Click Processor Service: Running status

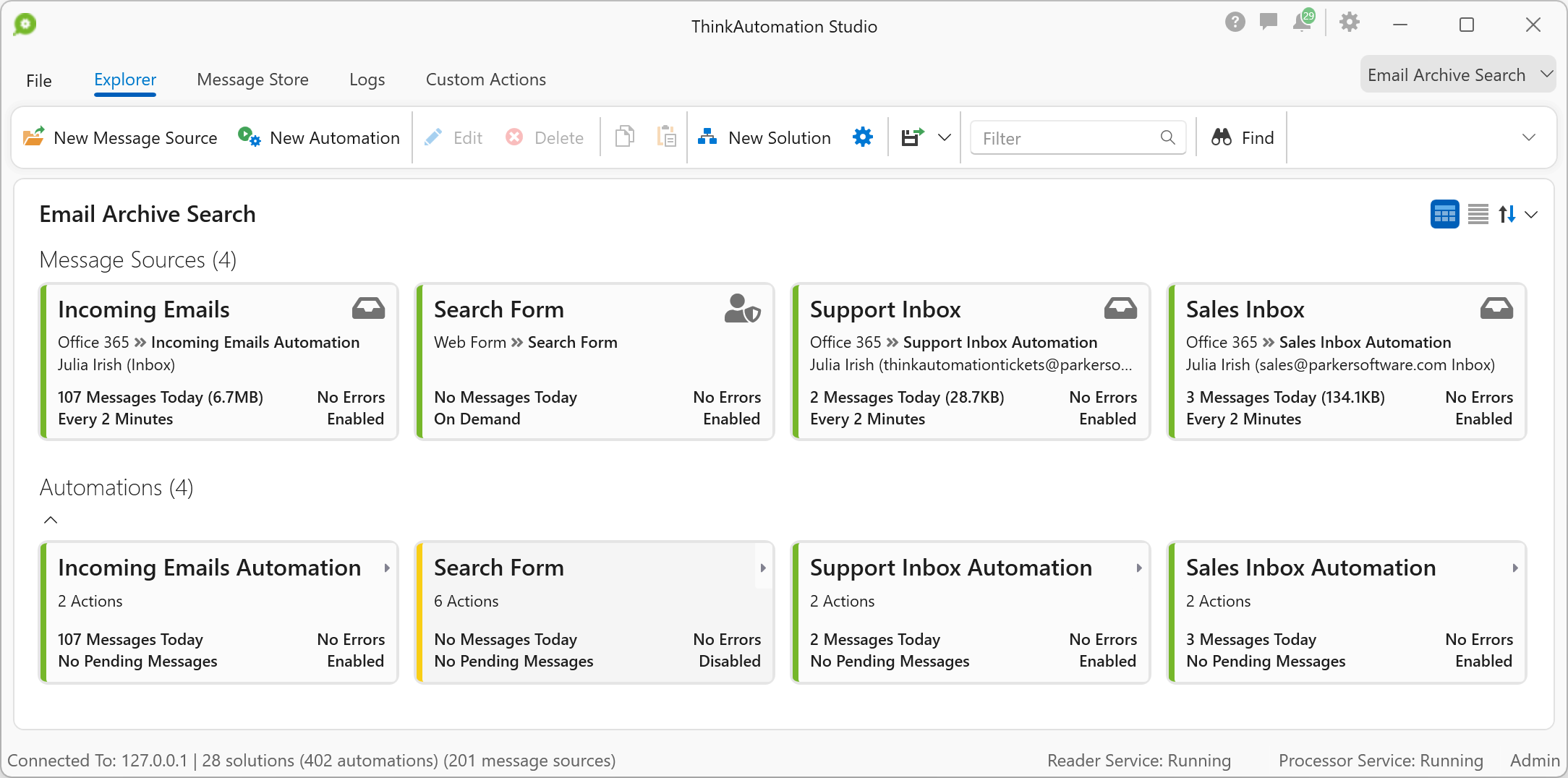1381,760
